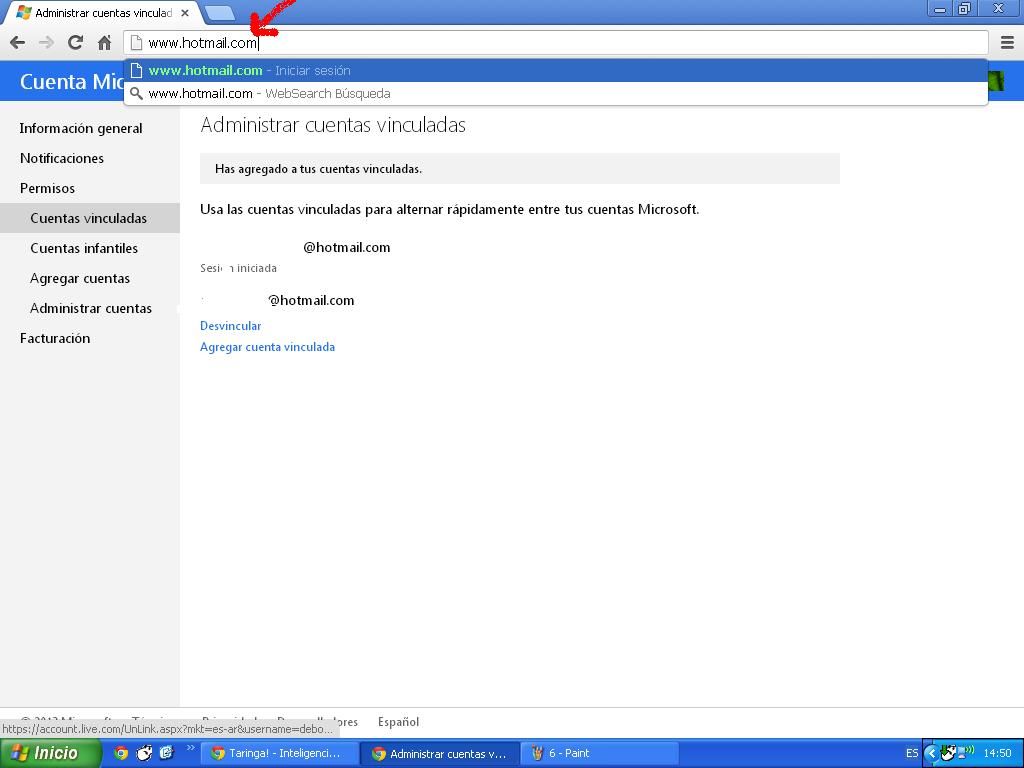
Task: Open Facturación in the sidebar
Action: (55, 339)
